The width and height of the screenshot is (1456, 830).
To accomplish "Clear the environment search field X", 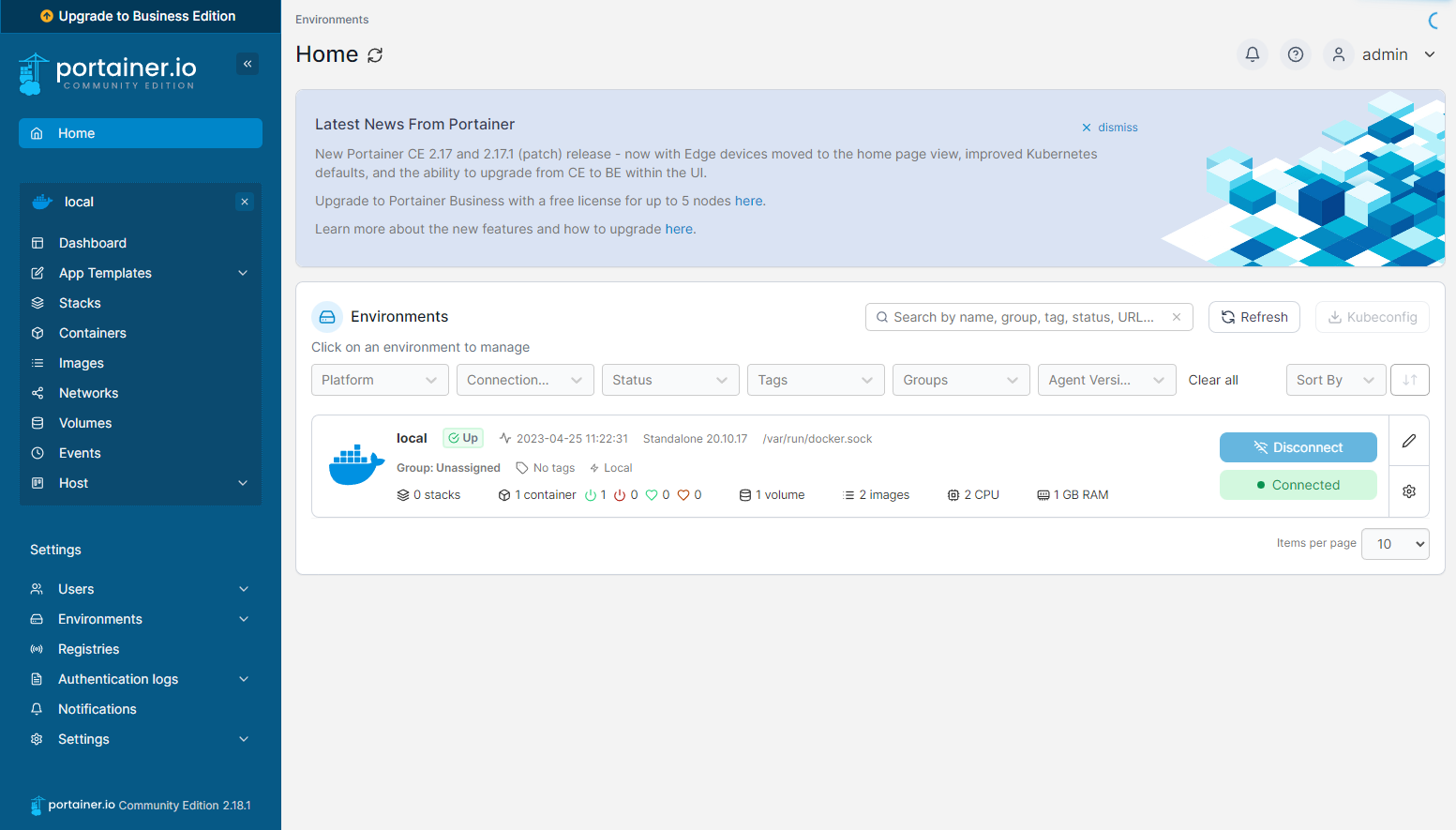I will coord(1177,317).
